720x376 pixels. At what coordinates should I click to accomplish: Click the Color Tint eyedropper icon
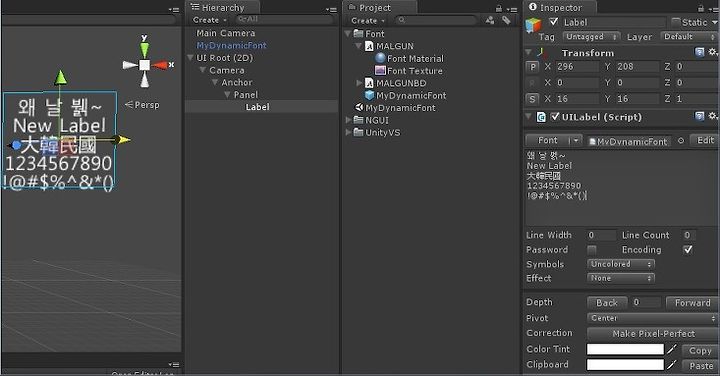coord(672,349)
